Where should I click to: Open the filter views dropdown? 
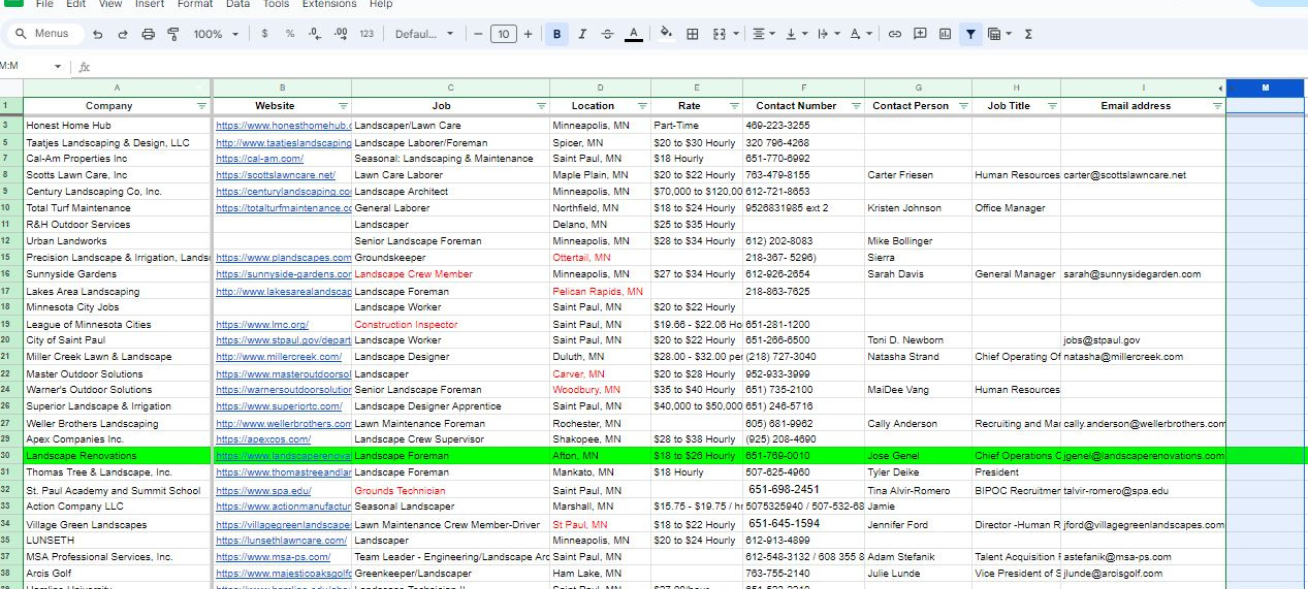pos(1000,34)
